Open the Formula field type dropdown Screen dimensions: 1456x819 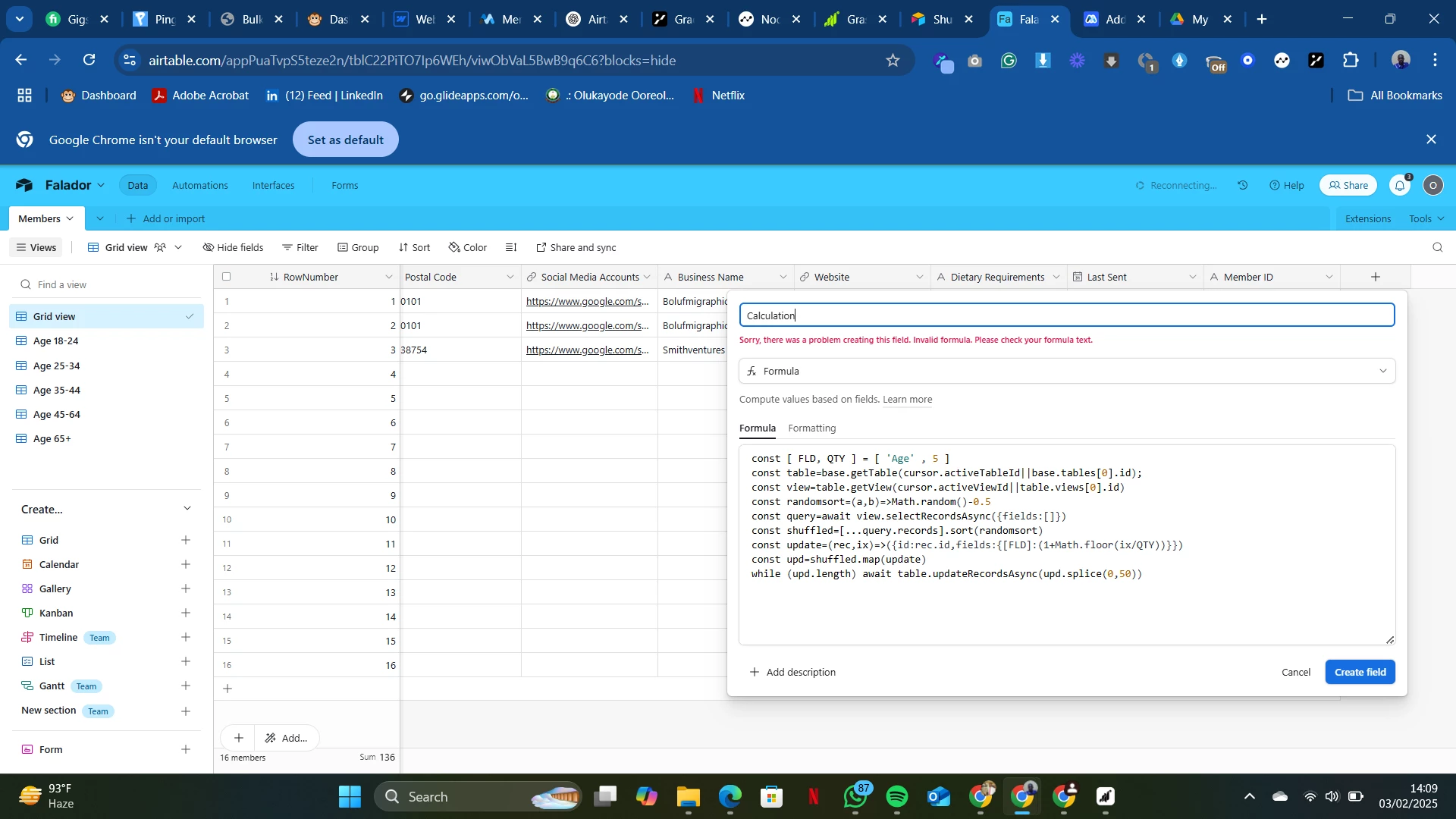[x=1066, y=372]
